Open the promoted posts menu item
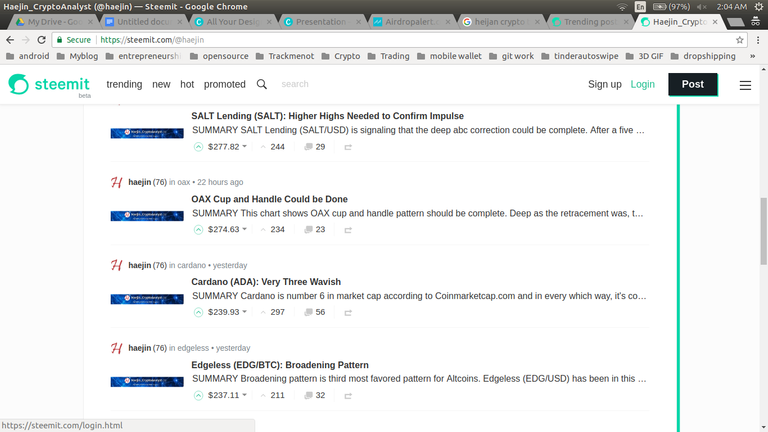768x432 pixels. click(x=225, y=84)
